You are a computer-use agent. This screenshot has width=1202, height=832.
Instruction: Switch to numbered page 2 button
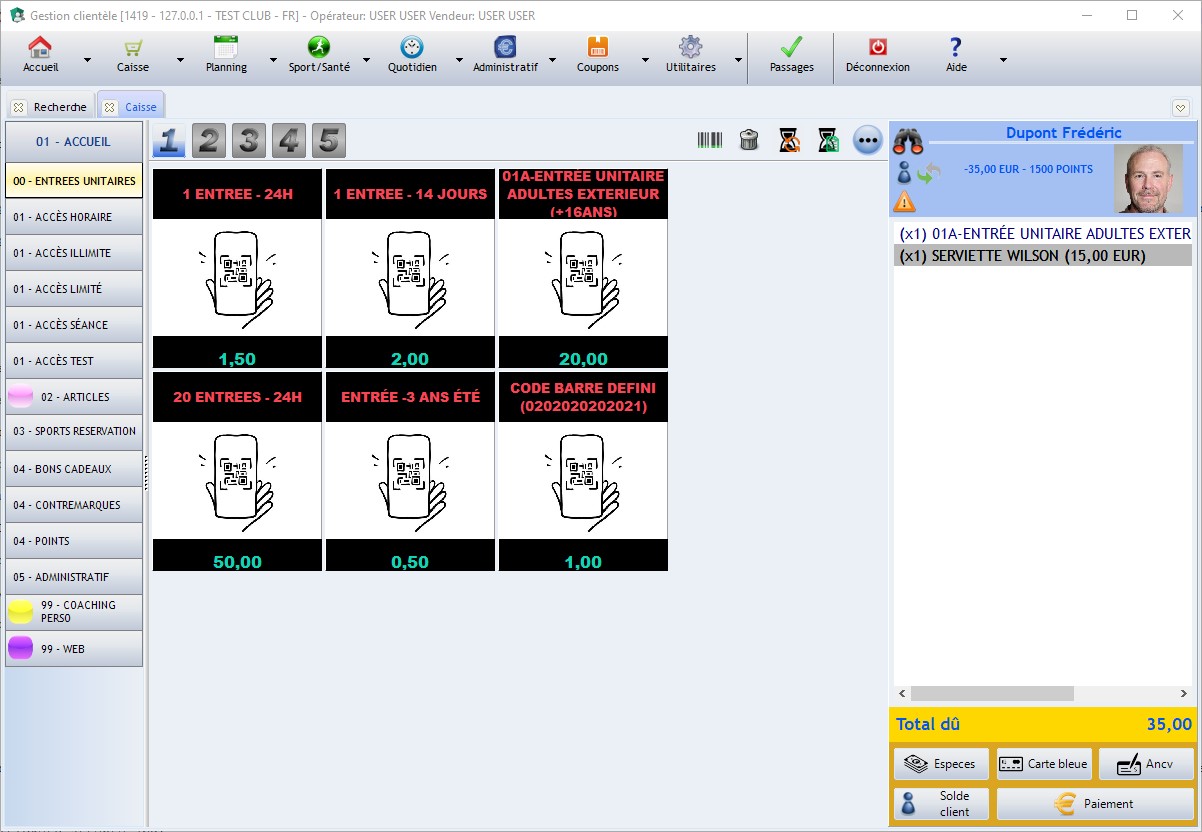209,141
